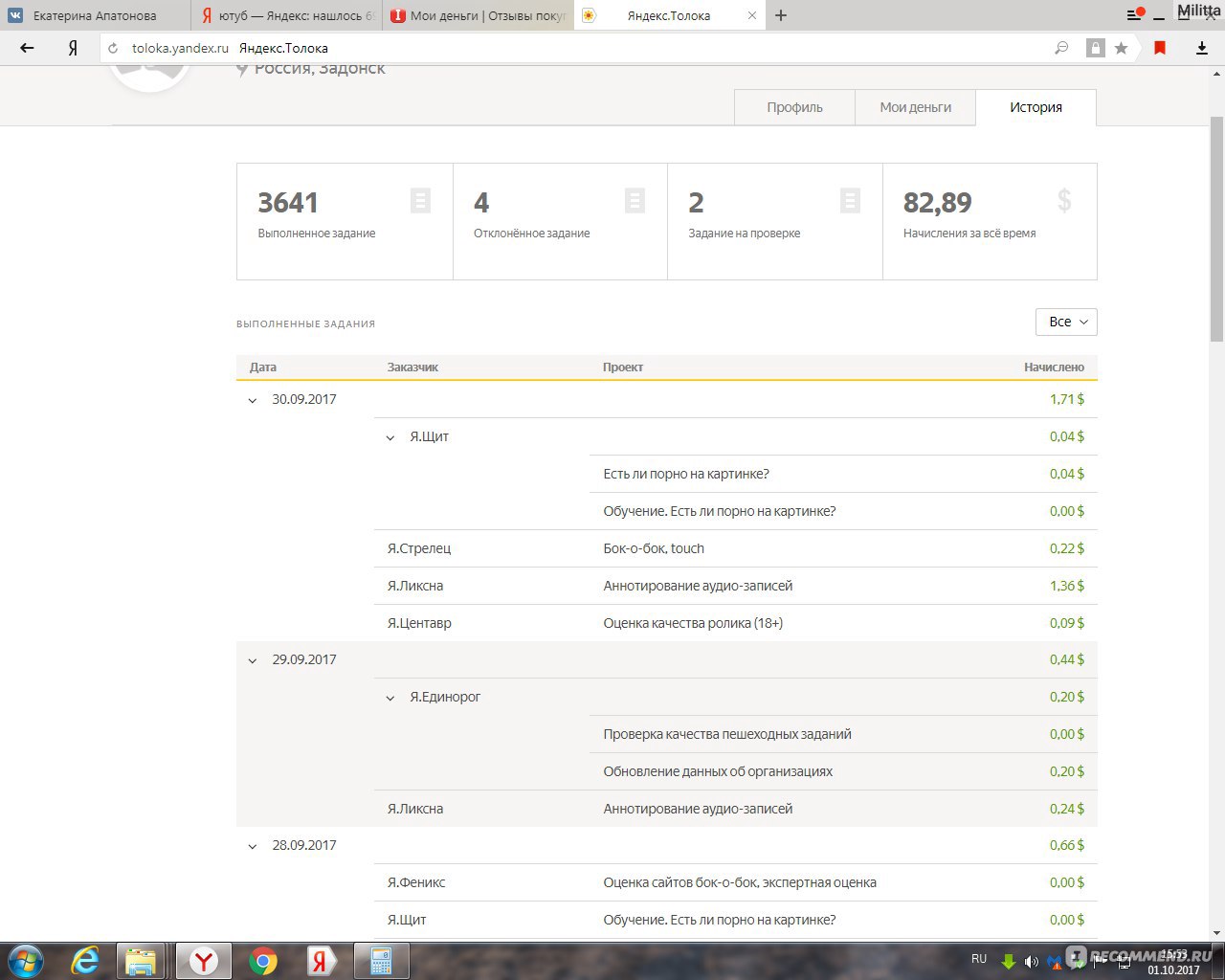Click the bookmark star icon
1225x980 pixels.
pyautogui.click(x=1121, y=48)
